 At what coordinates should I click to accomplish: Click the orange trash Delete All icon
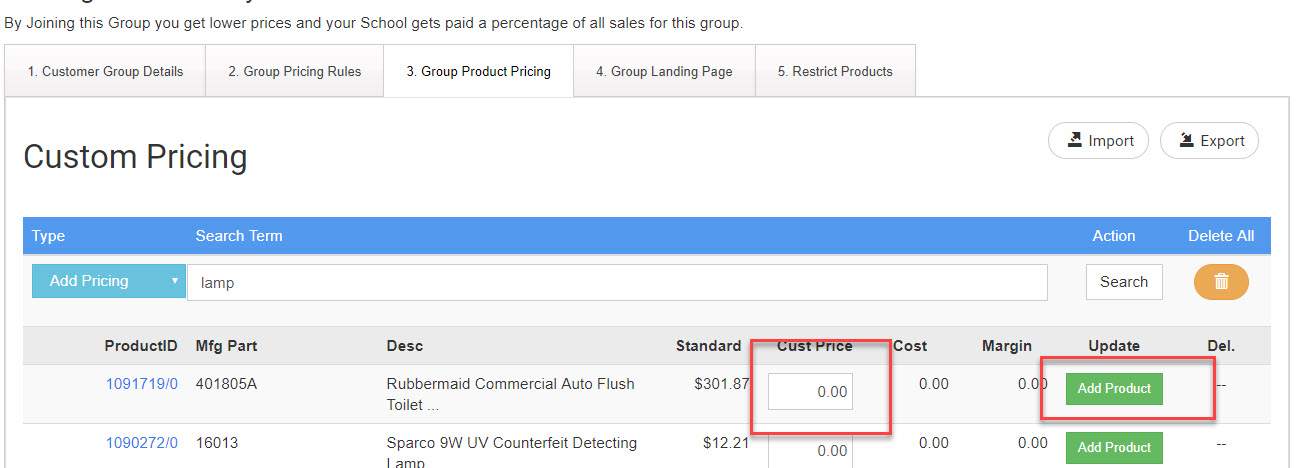[x=1220, y=282]
